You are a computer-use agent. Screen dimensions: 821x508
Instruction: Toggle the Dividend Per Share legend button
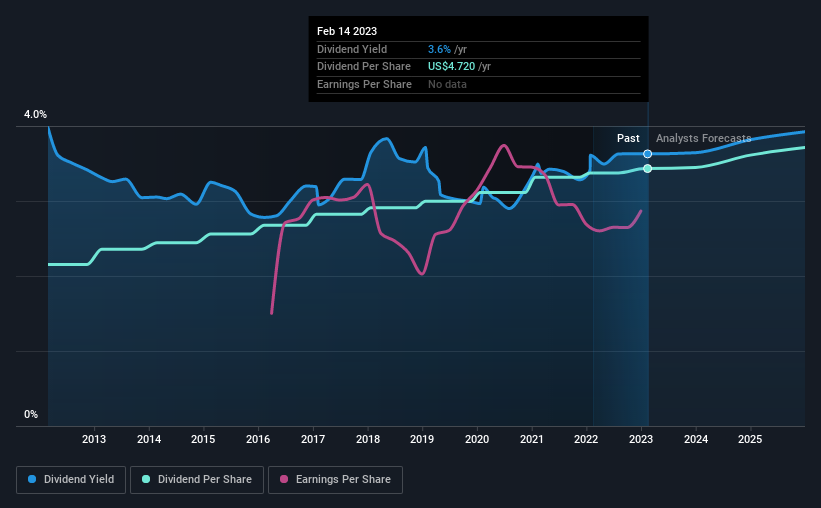(x=197, y=480)
